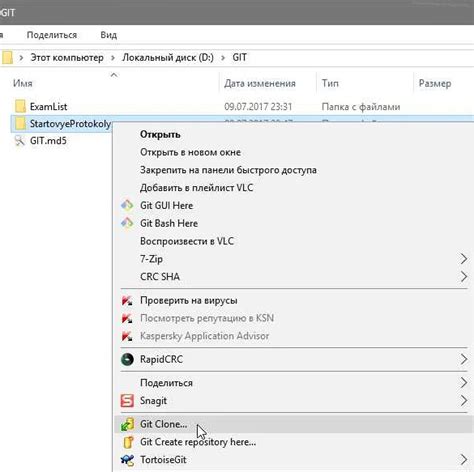Image resolution: width=474 pixels, height=472 pixels.
Task: Click the Snagit red S icon
Action: pyautogui.click(x=127, y=400)
